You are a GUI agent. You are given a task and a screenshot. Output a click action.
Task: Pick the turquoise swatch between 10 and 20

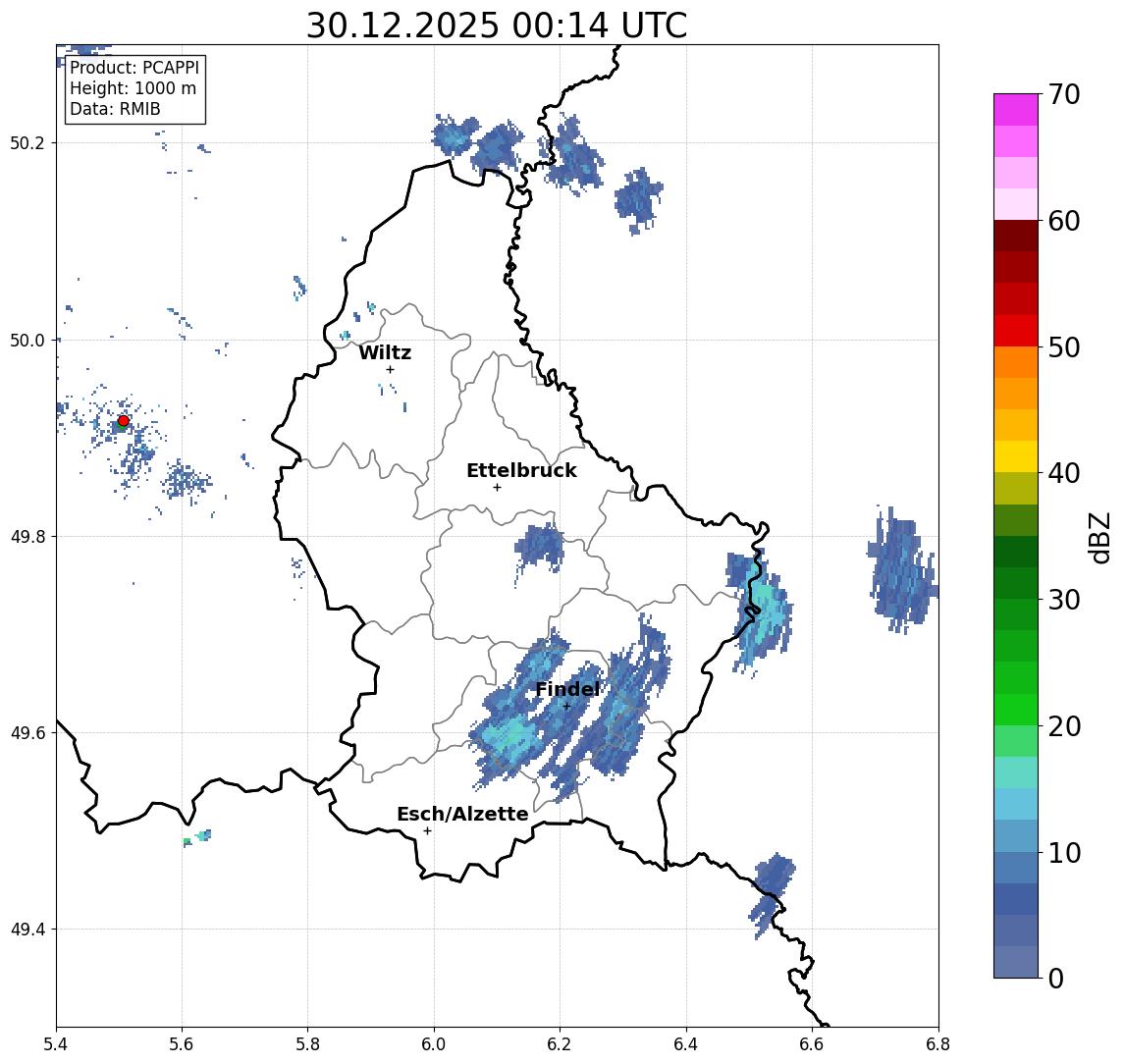[1016, 772]
